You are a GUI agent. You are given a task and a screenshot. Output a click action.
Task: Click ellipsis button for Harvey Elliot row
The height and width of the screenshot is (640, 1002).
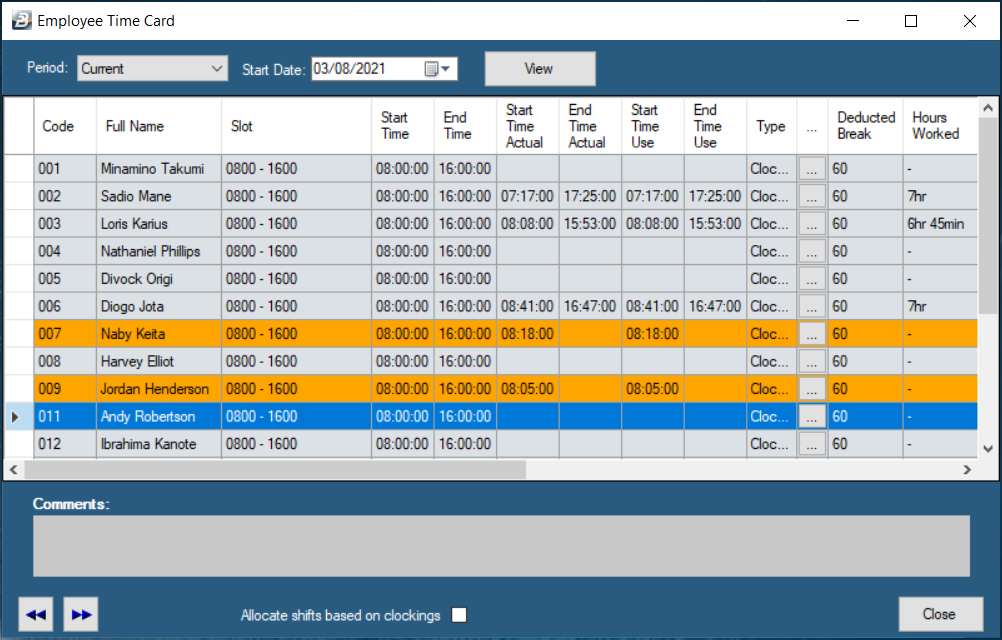click(x=812, y=362)
